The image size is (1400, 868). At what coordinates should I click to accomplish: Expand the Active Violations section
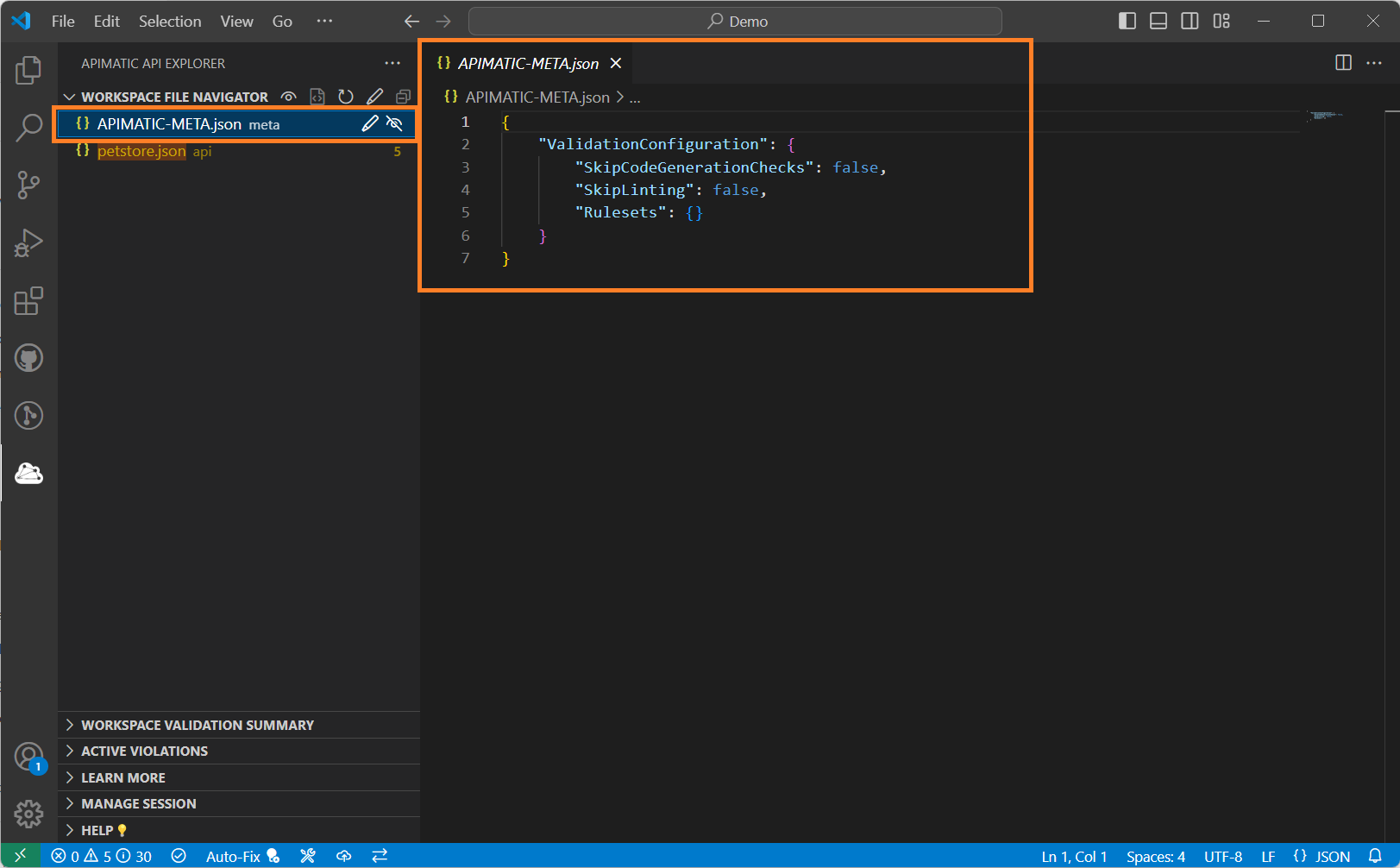pos(239,751)
